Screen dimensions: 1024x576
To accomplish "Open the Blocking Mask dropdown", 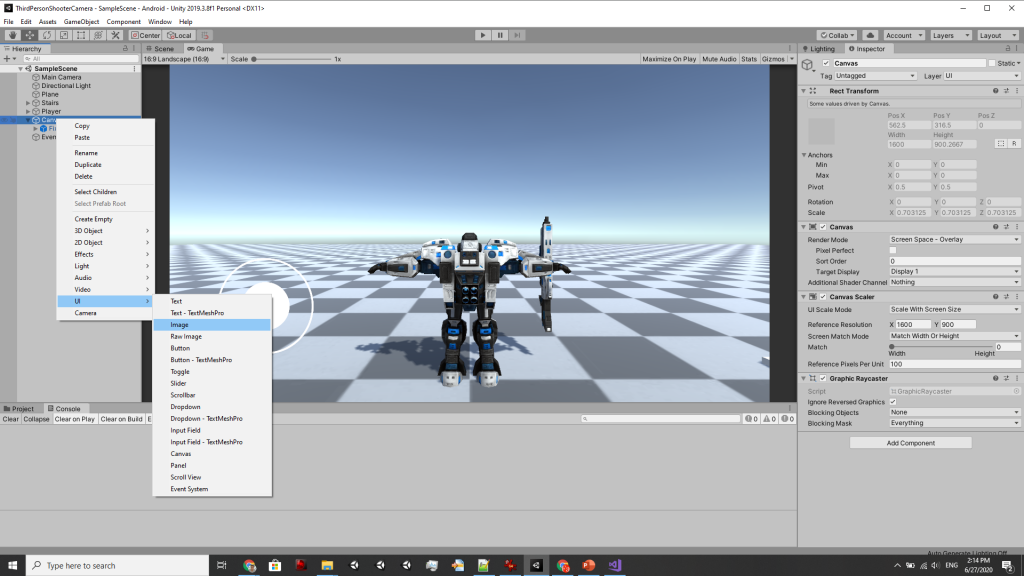I will [954, 423].
